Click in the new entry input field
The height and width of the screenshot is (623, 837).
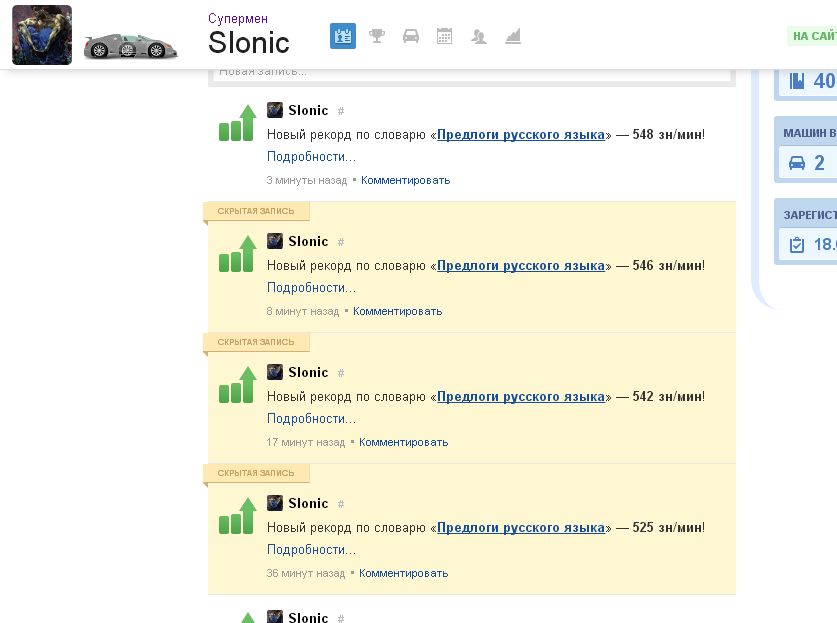tap(470, 72)
